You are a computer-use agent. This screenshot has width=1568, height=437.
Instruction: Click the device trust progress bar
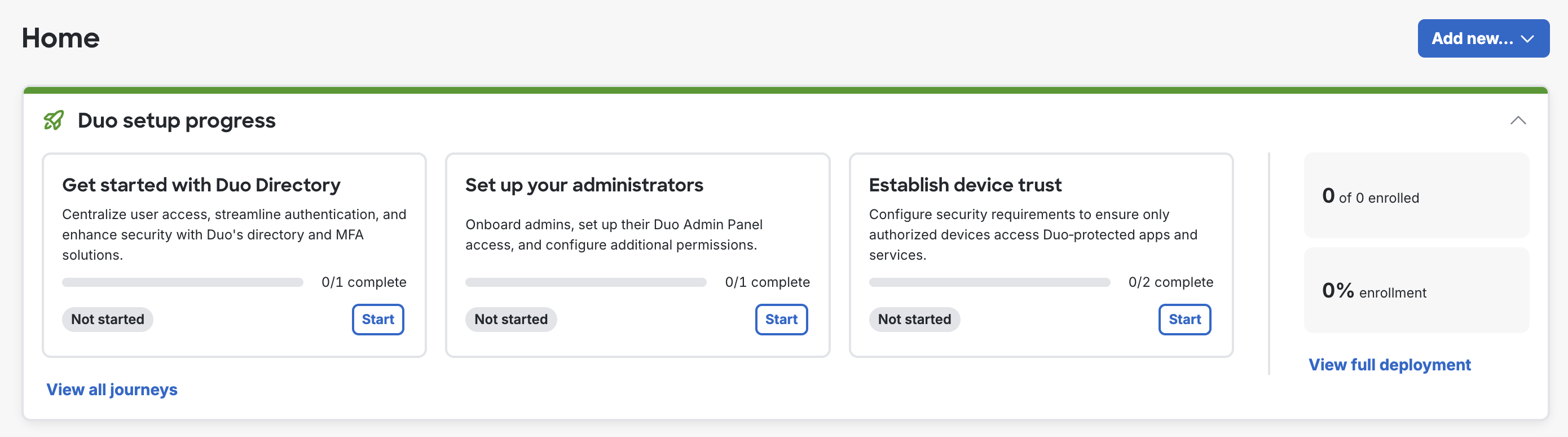(989, 282)
